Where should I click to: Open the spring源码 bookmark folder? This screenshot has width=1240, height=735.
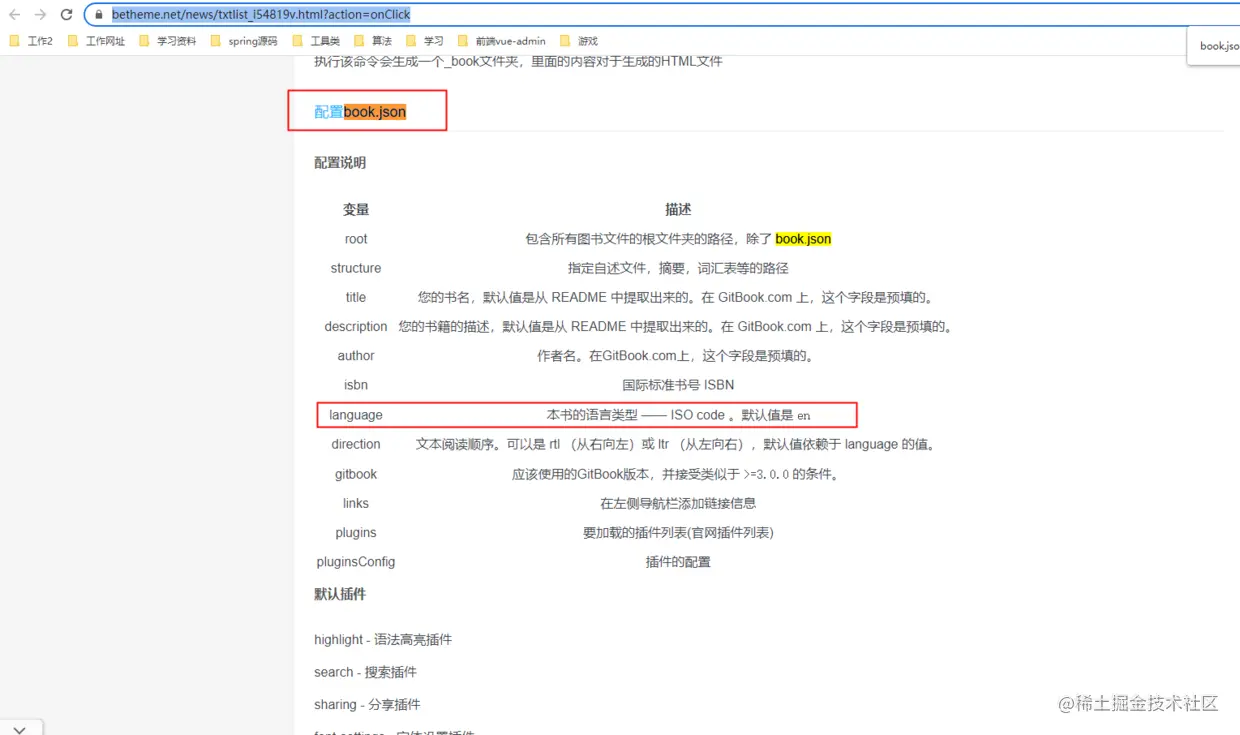[x=244, y=41]
